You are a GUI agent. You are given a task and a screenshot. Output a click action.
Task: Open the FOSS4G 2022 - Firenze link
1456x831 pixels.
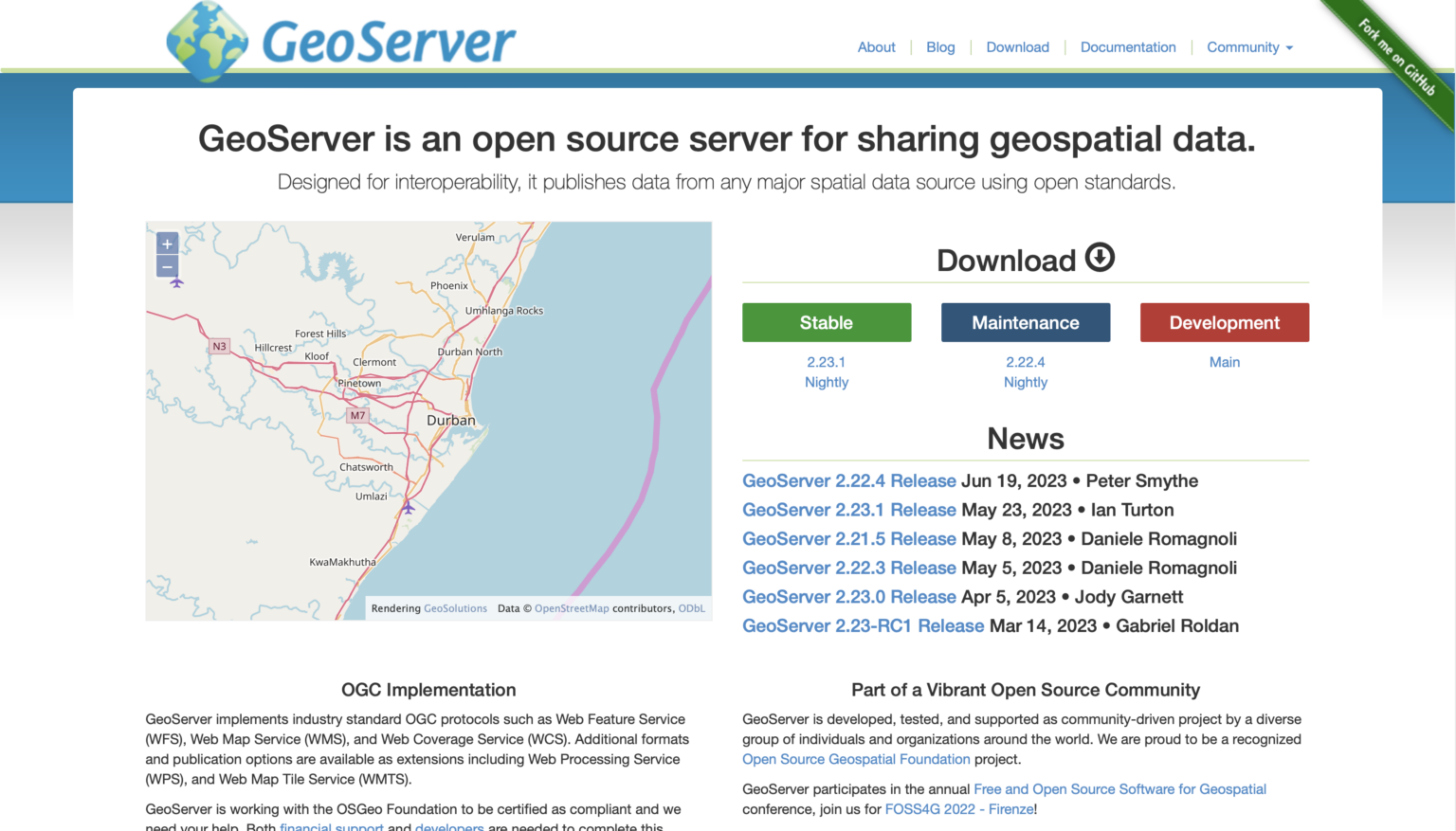point(957,808)
